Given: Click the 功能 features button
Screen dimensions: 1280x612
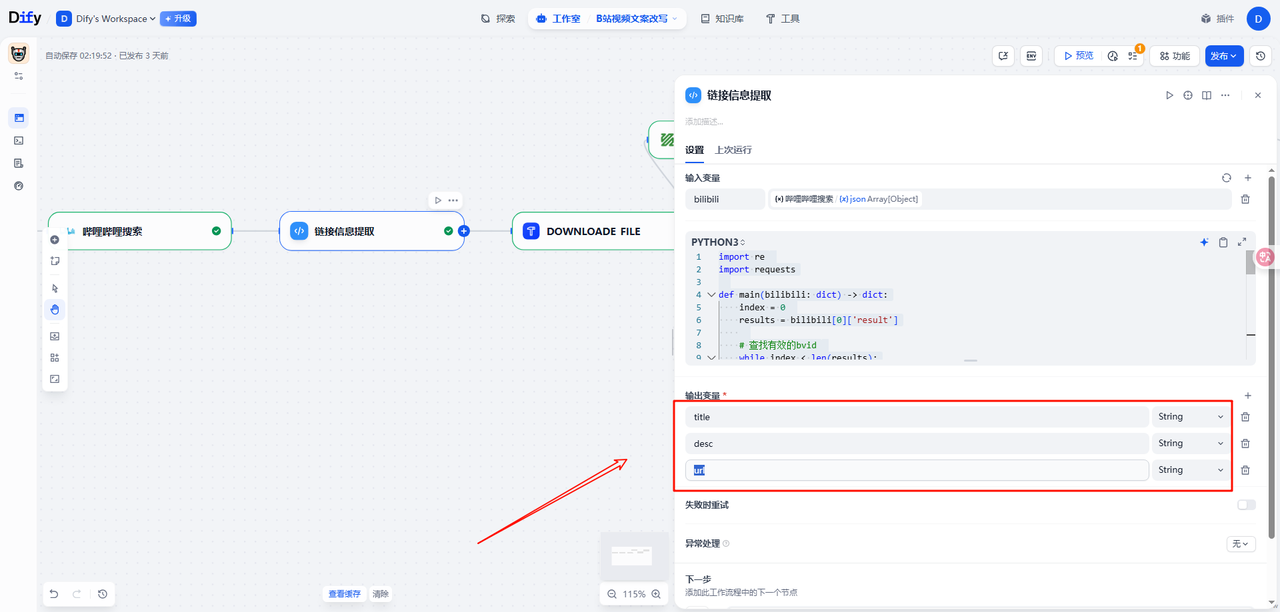Looking at the screenshot, I should point(1174,56).
